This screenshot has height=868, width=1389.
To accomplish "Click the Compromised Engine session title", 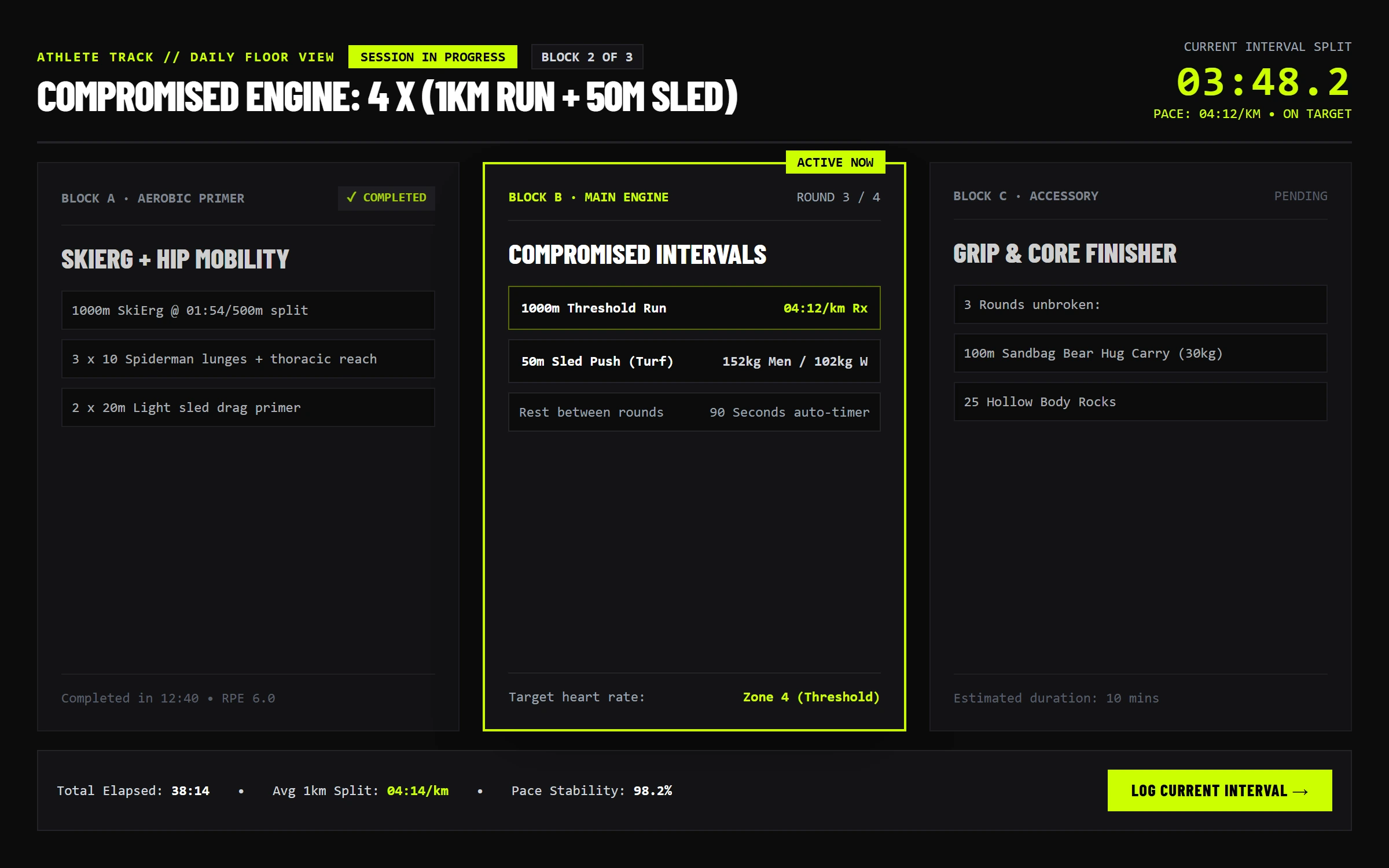I will click(387, 96).
